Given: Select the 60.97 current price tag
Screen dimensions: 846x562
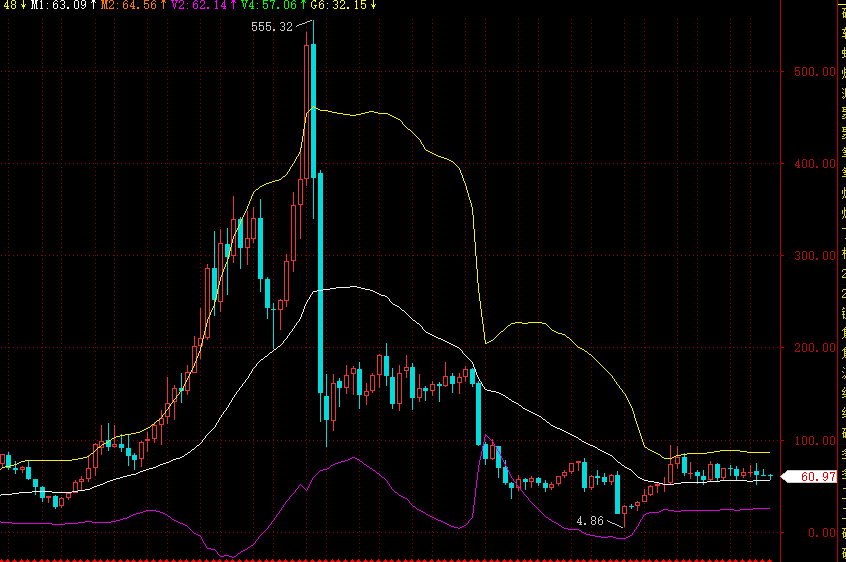Looking at the screenshot, I should click(813, 477).
